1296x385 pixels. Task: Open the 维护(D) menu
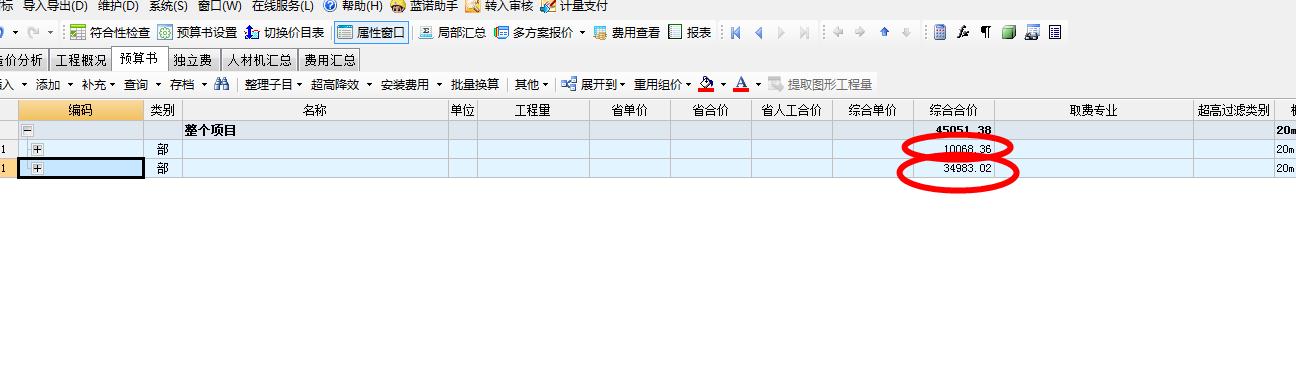[x=117, y=6]
